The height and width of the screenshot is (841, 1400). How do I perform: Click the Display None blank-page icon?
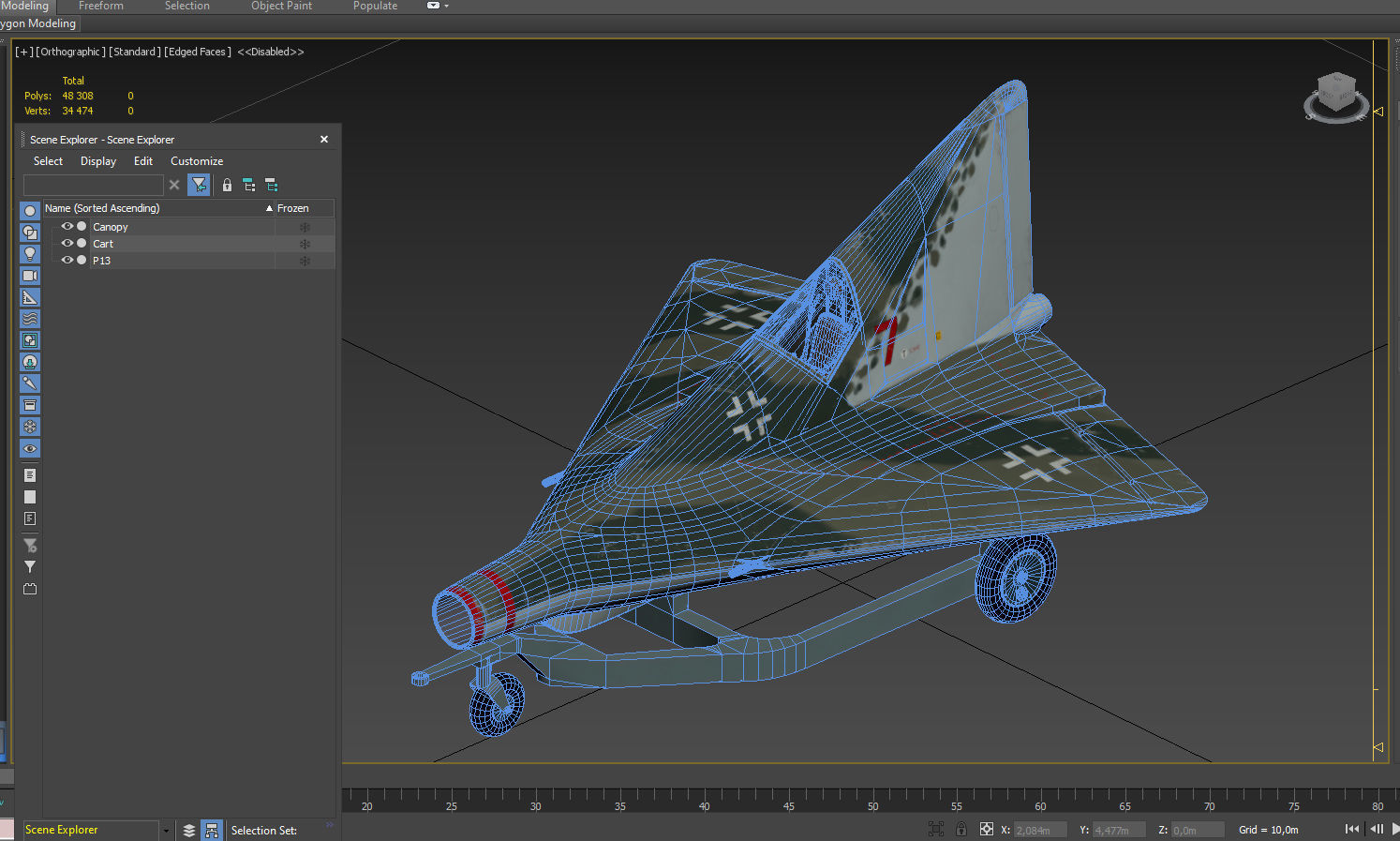[x=30, y=497]
